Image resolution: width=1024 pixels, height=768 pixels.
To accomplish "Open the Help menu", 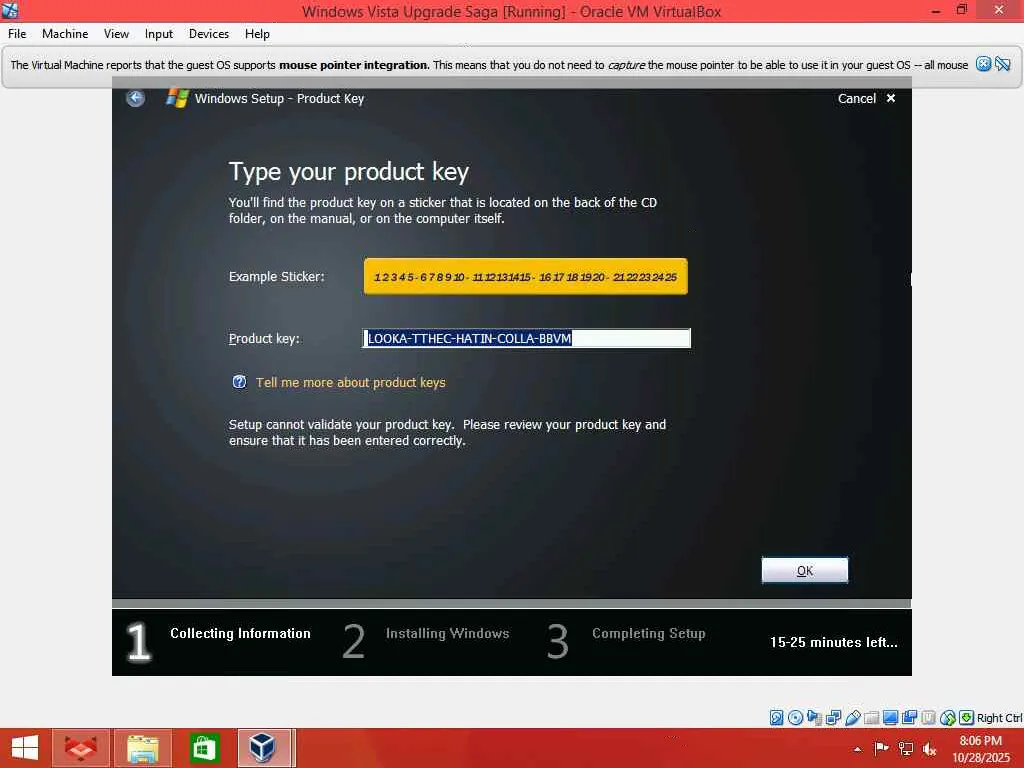I will click(257, 34).
